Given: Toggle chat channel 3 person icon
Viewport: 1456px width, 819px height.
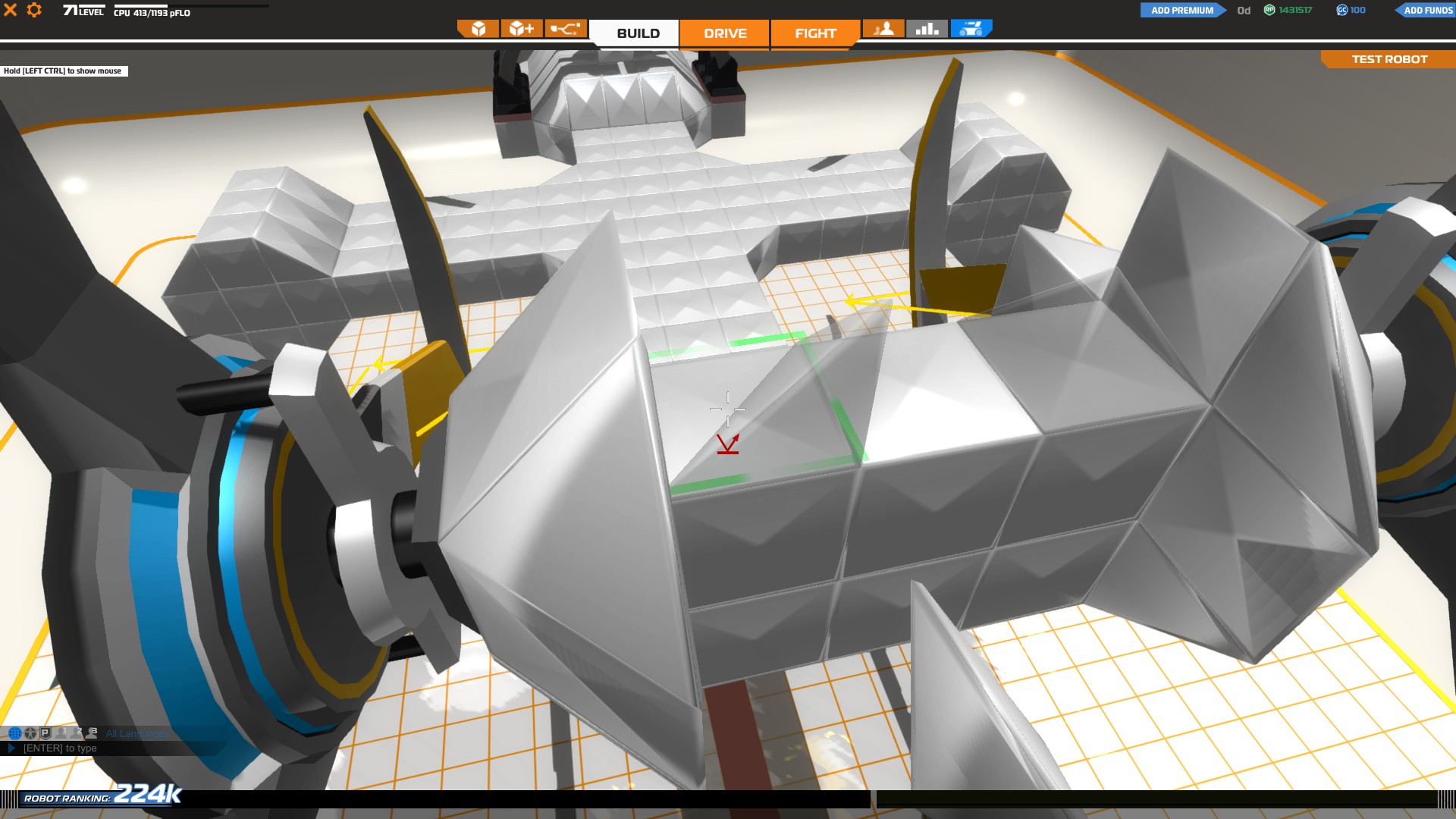Looking at the screenshot, I should (x=91, y=733).
